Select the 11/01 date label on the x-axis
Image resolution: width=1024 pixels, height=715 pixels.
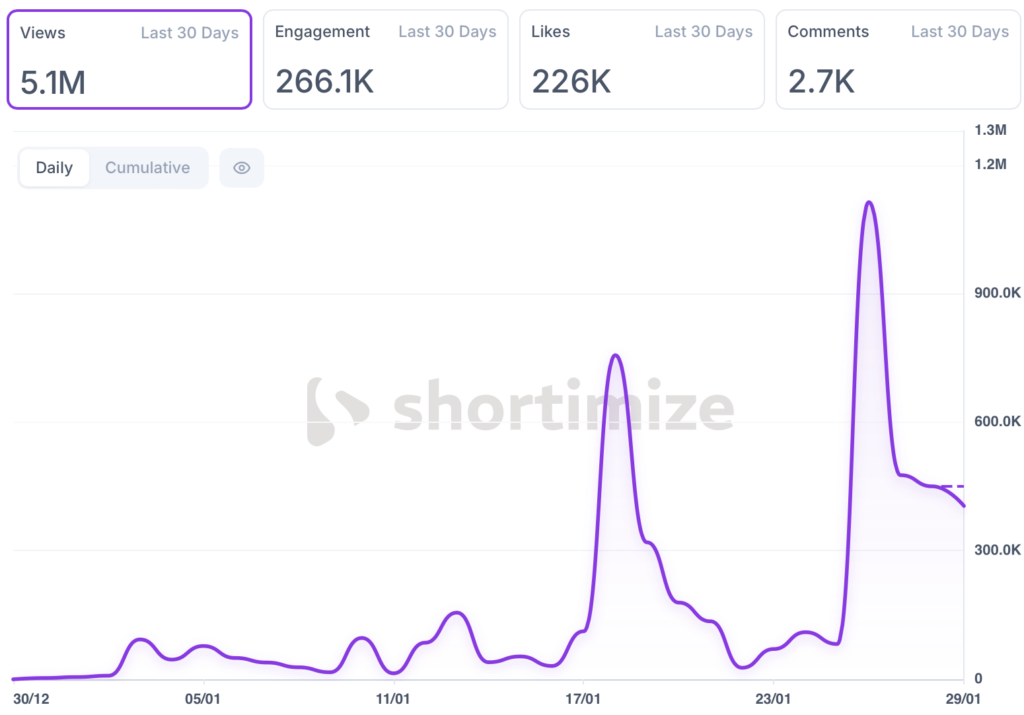393,698
